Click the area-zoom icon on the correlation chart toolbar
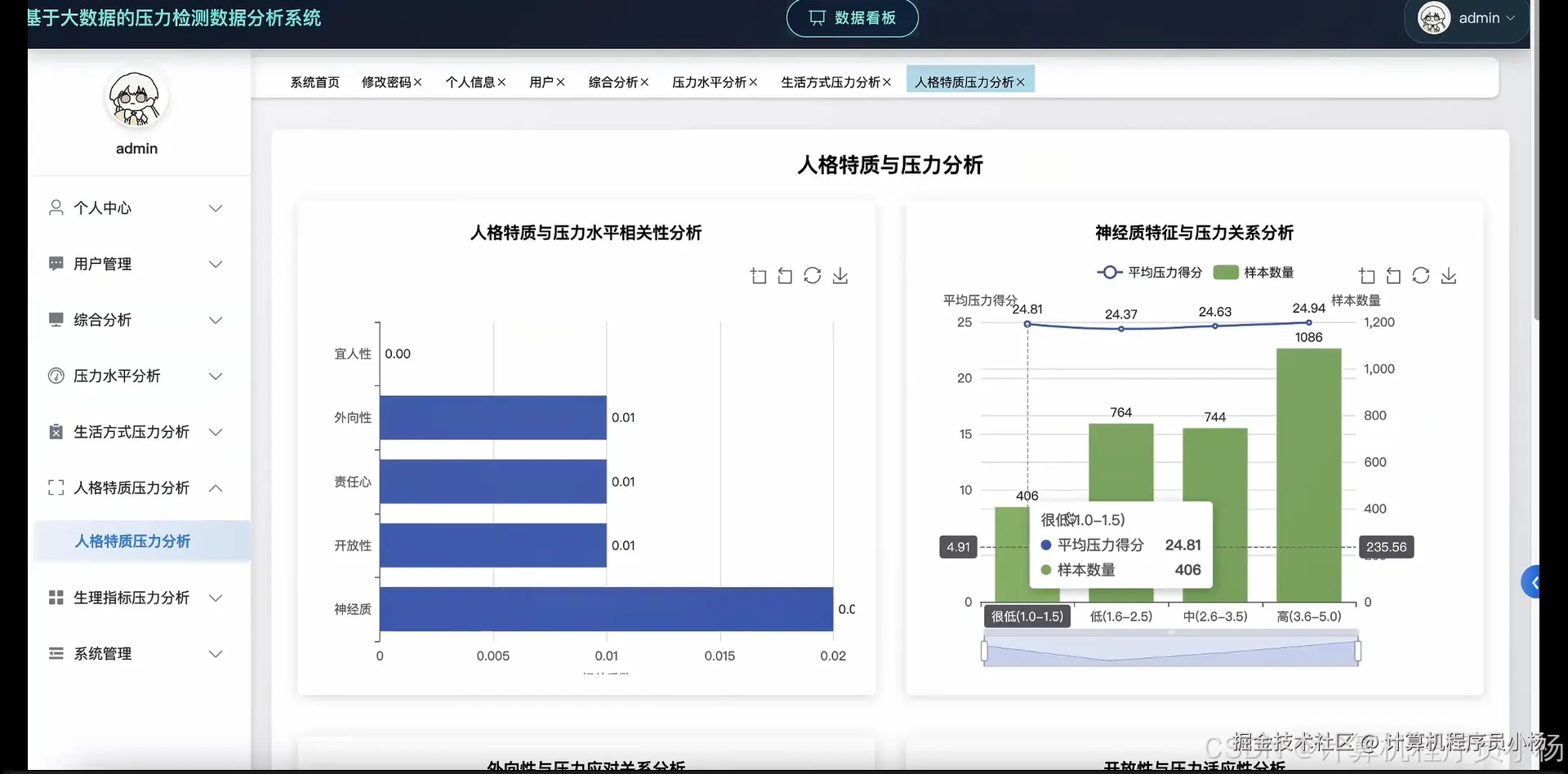 click(x=759, y=275)
